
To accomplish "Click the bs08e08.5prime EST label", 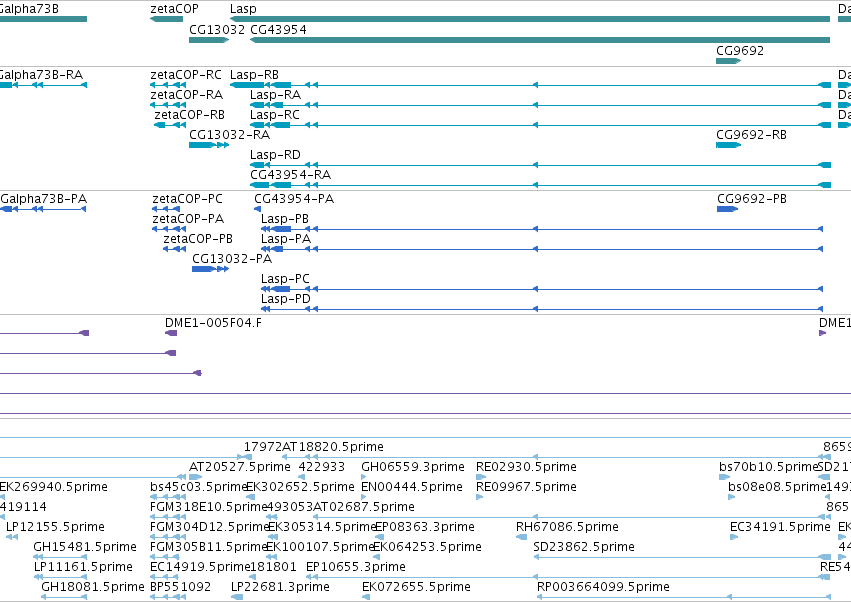I will (777, 487).
